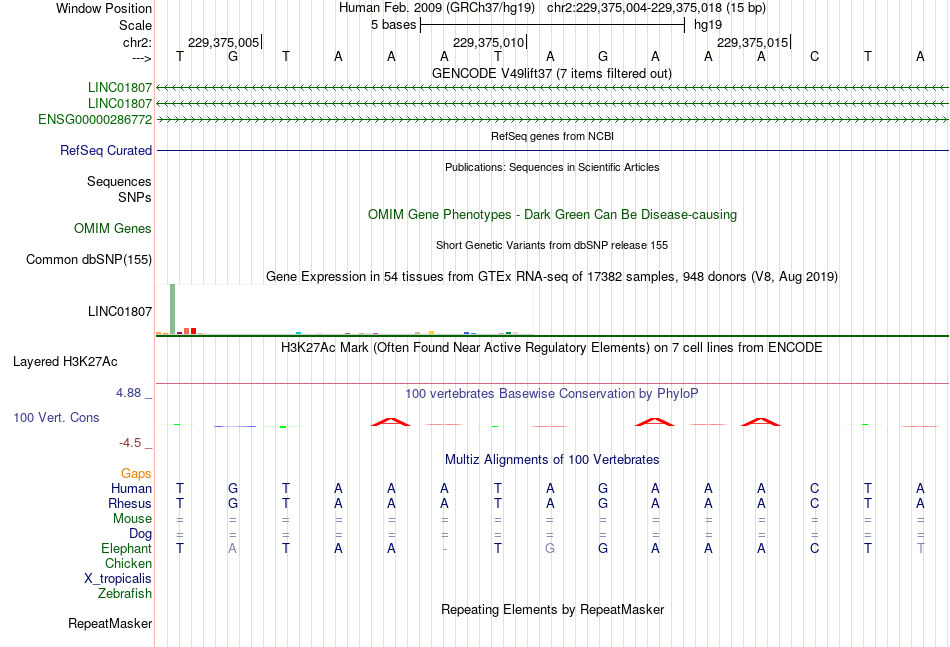Click the GTEx Gene Expression track title
Screen dimensions: 950x647
[552, 277]
